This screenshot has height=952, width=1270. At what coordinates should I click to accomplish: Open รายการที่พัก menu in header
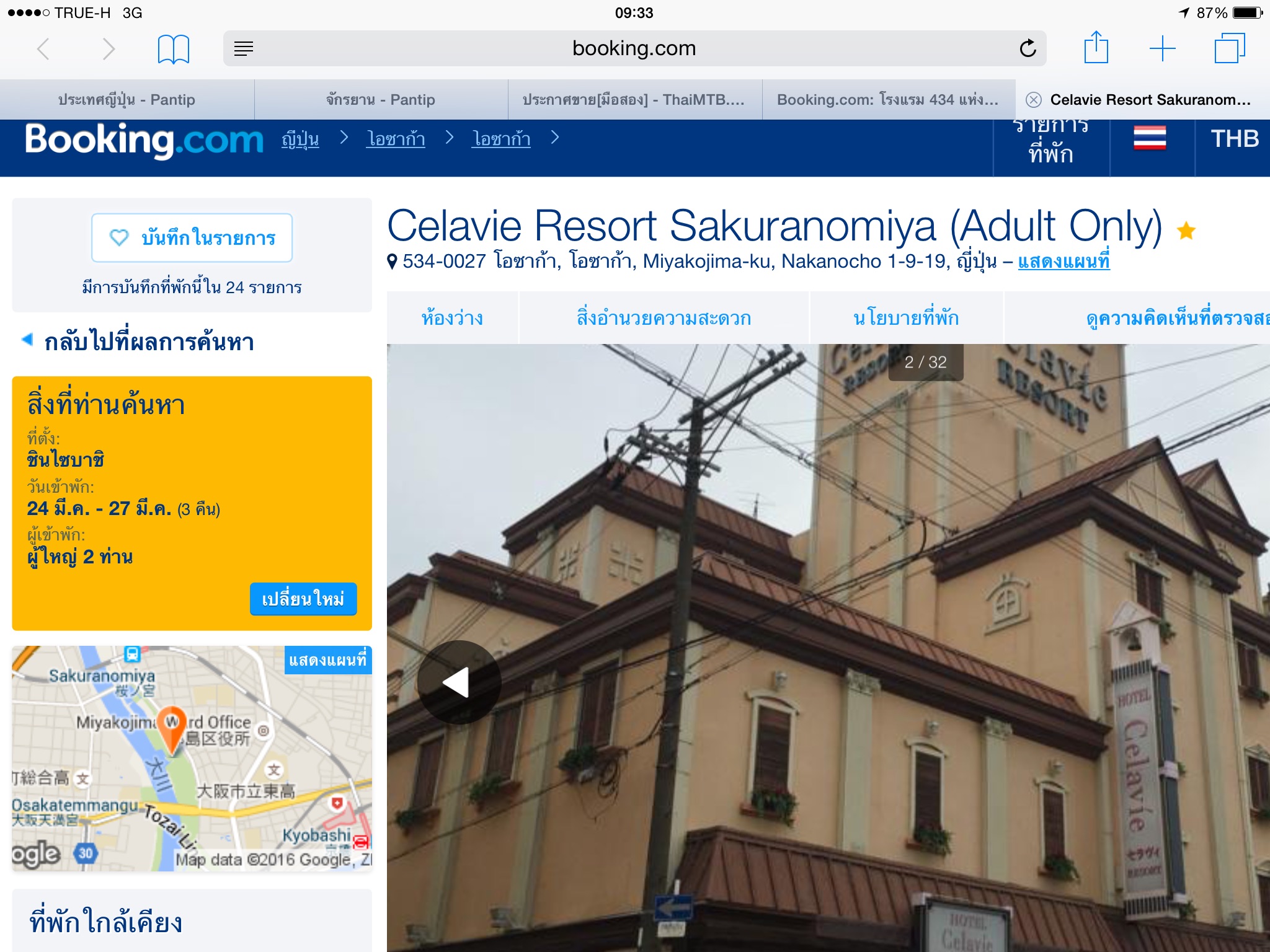point(1050,146)
